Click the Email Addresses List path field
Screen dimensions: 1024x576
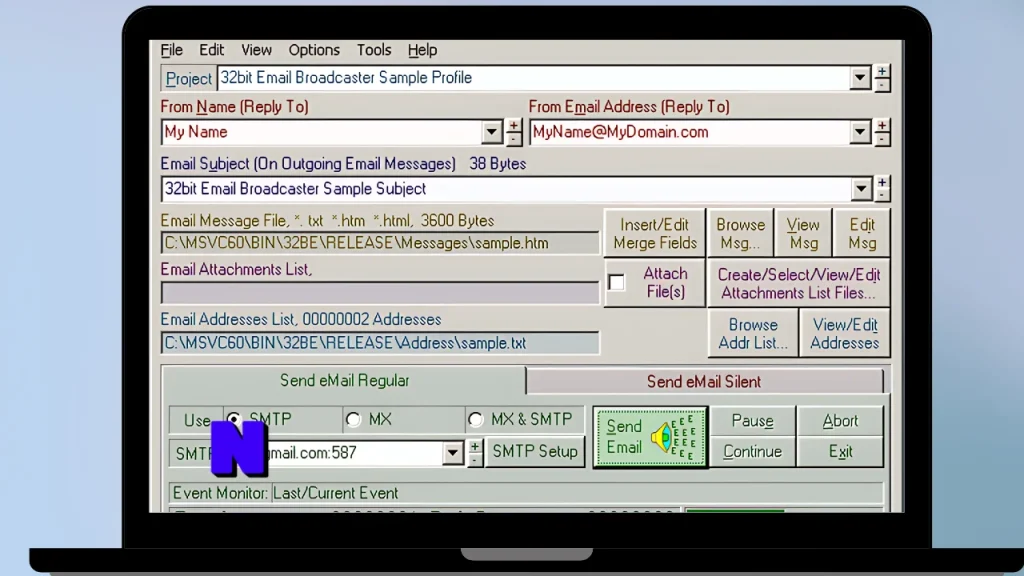click(x=380, y=343)
